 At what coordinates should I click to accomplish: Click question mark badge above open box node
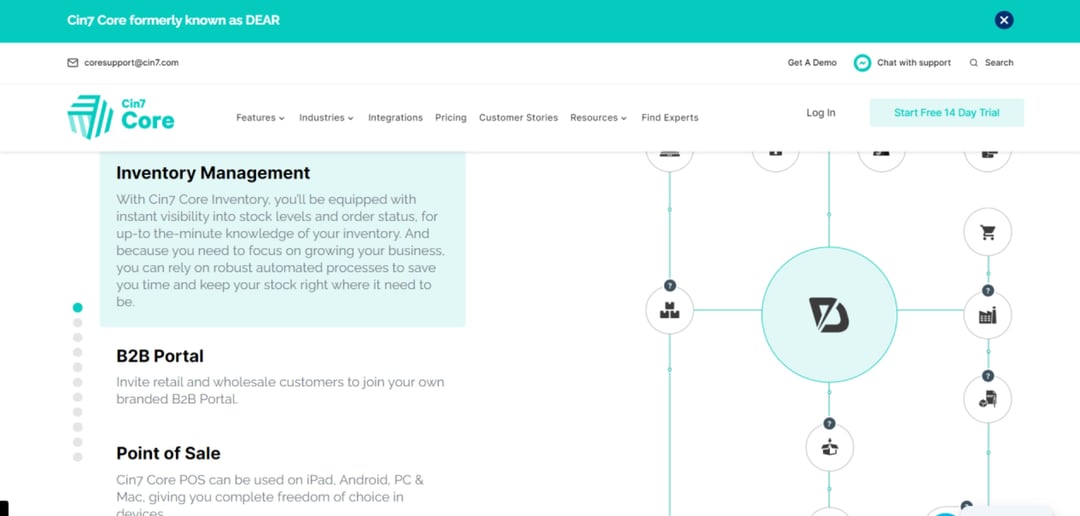829,424
